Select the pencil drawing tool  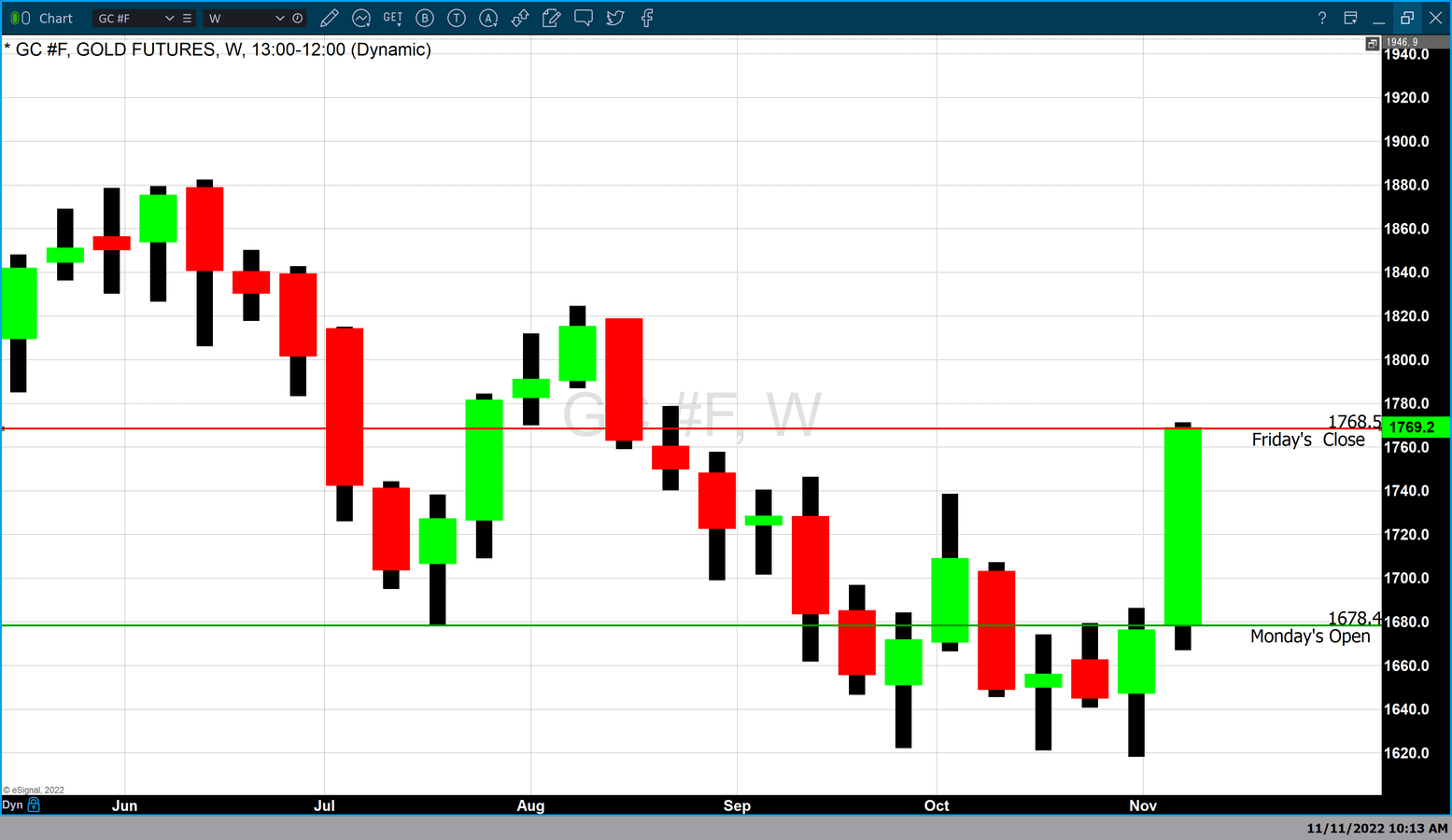pyautogui.click(x=329, y=18)
